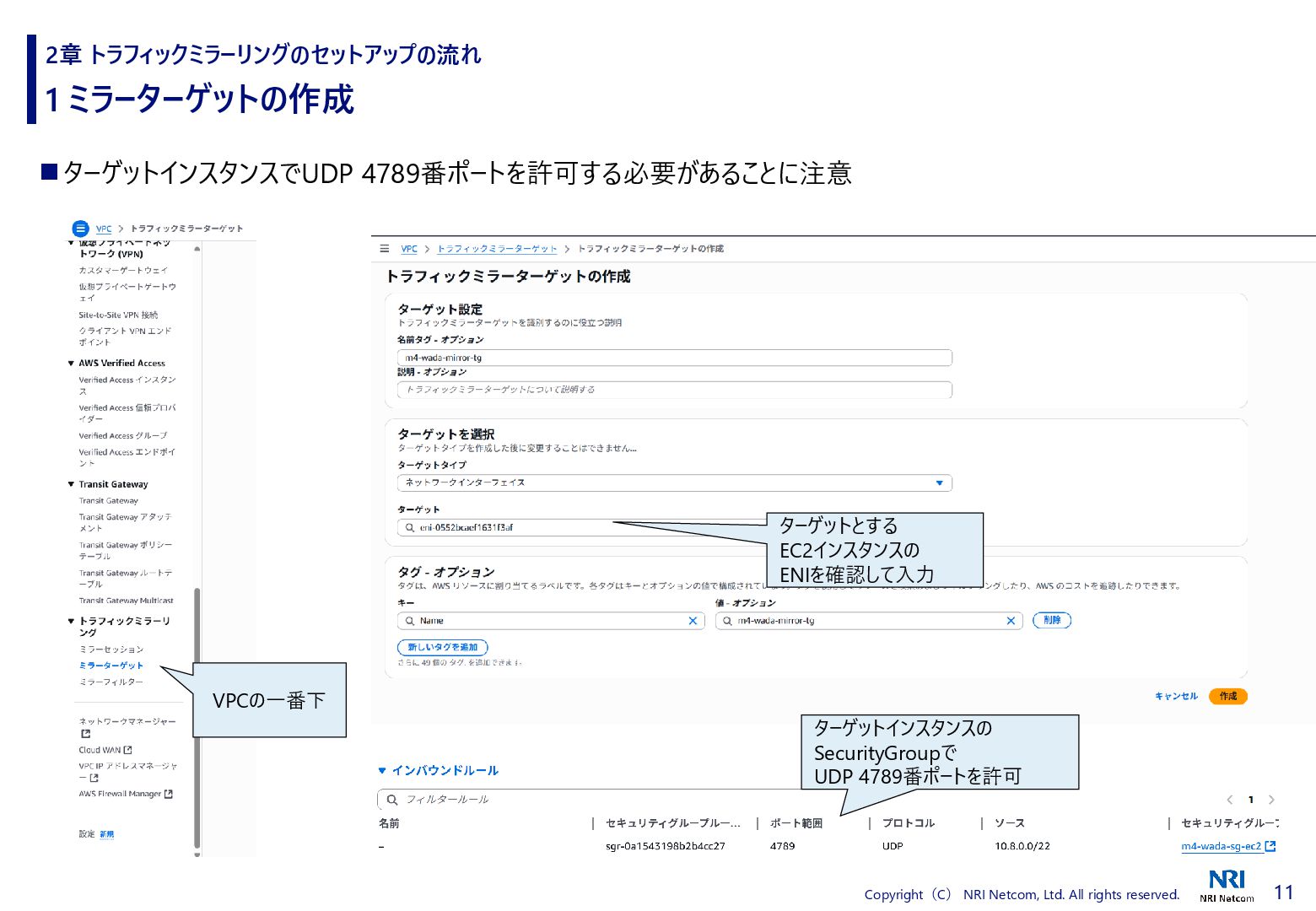Click the トラフィックミラーターゲット breadcrumb link
Screen dimensions: 1316x911
497,249
